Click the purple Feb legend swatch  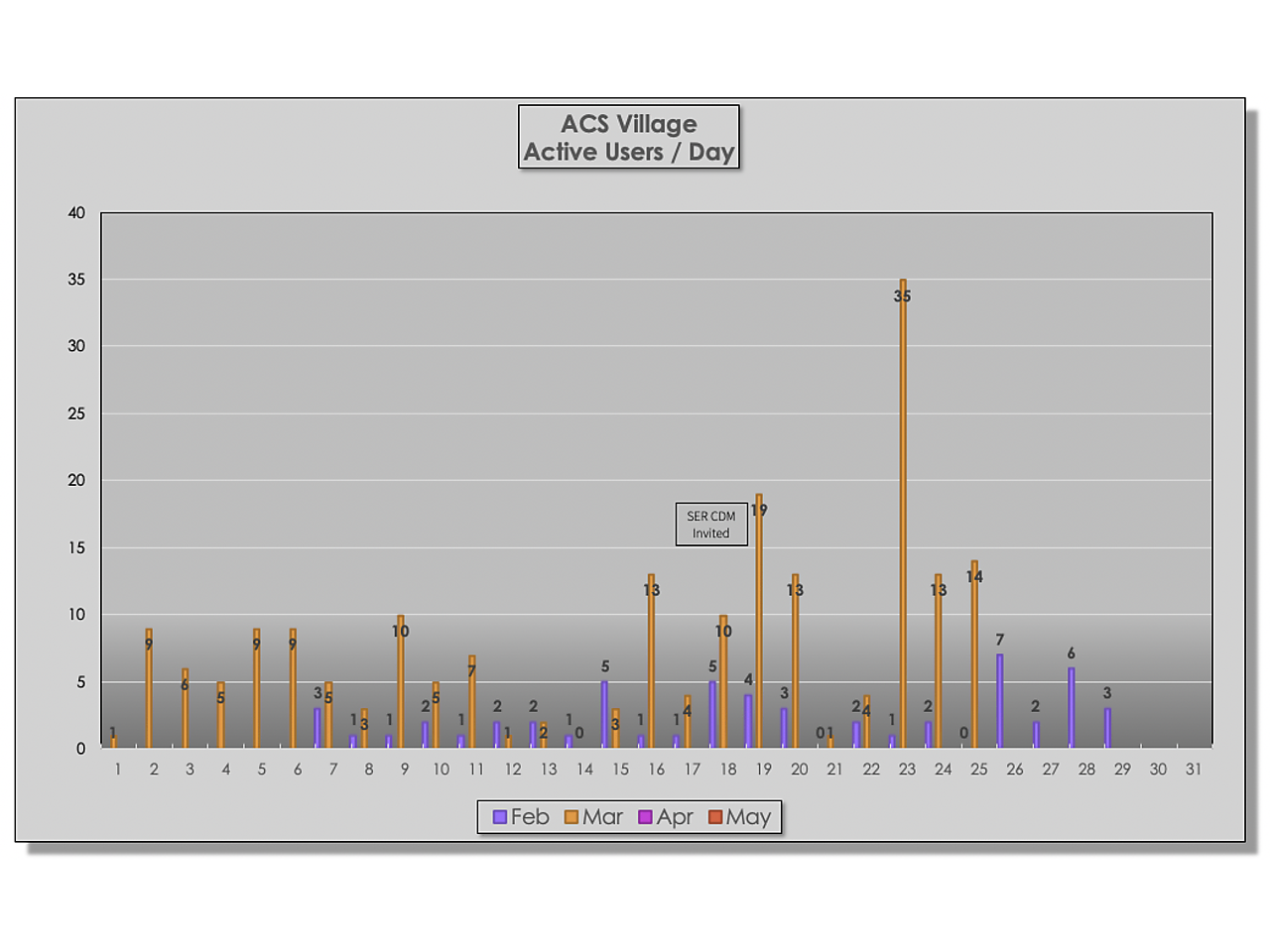point(500,817)
